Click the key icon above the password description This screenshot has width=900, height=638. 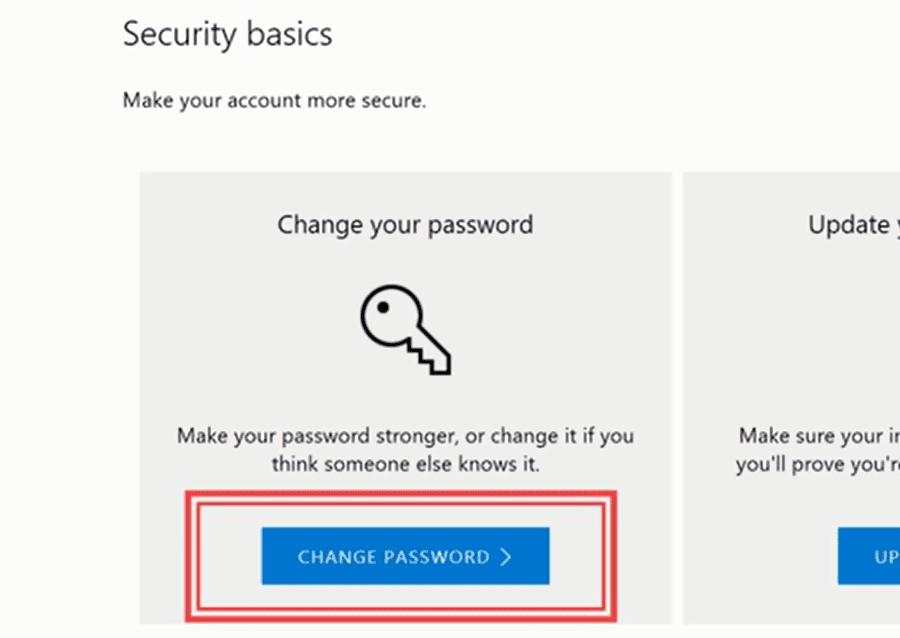405,330
